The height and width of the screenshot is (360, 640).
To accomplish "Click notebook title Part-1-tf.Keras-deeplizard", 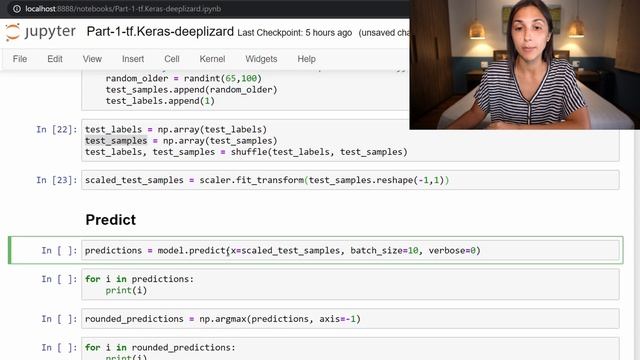I will click(x=160, y=32).
